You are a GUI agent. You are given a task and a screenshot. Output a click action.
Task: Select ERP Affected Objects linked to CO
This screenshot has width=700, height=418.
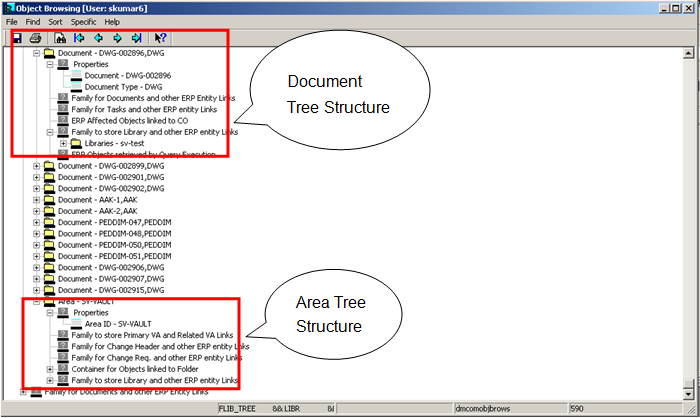point(131,120)
